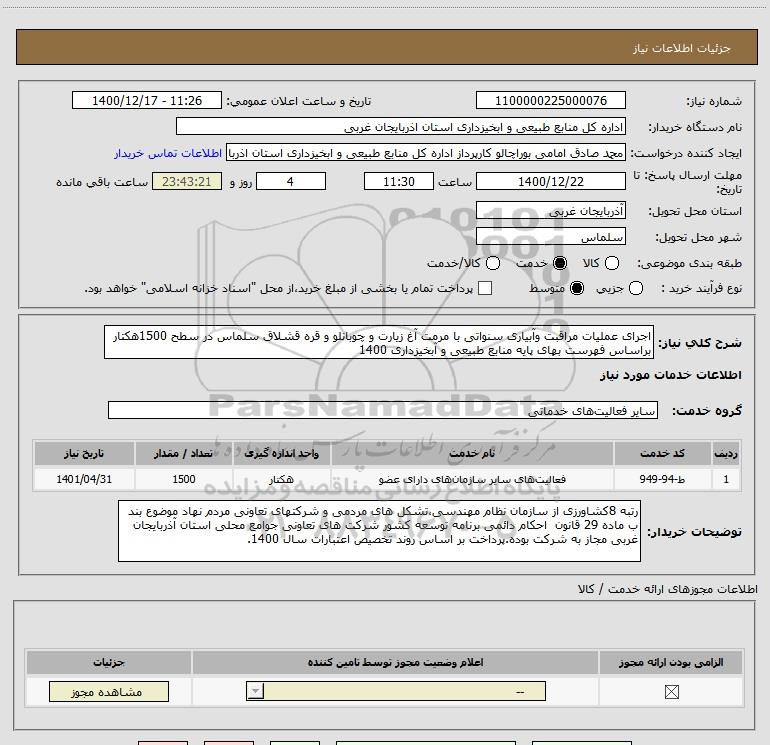This screenshot has height=745, width=770.
Task: Click the remaining time field 23:43:21
Action: (x=187, y=181)
